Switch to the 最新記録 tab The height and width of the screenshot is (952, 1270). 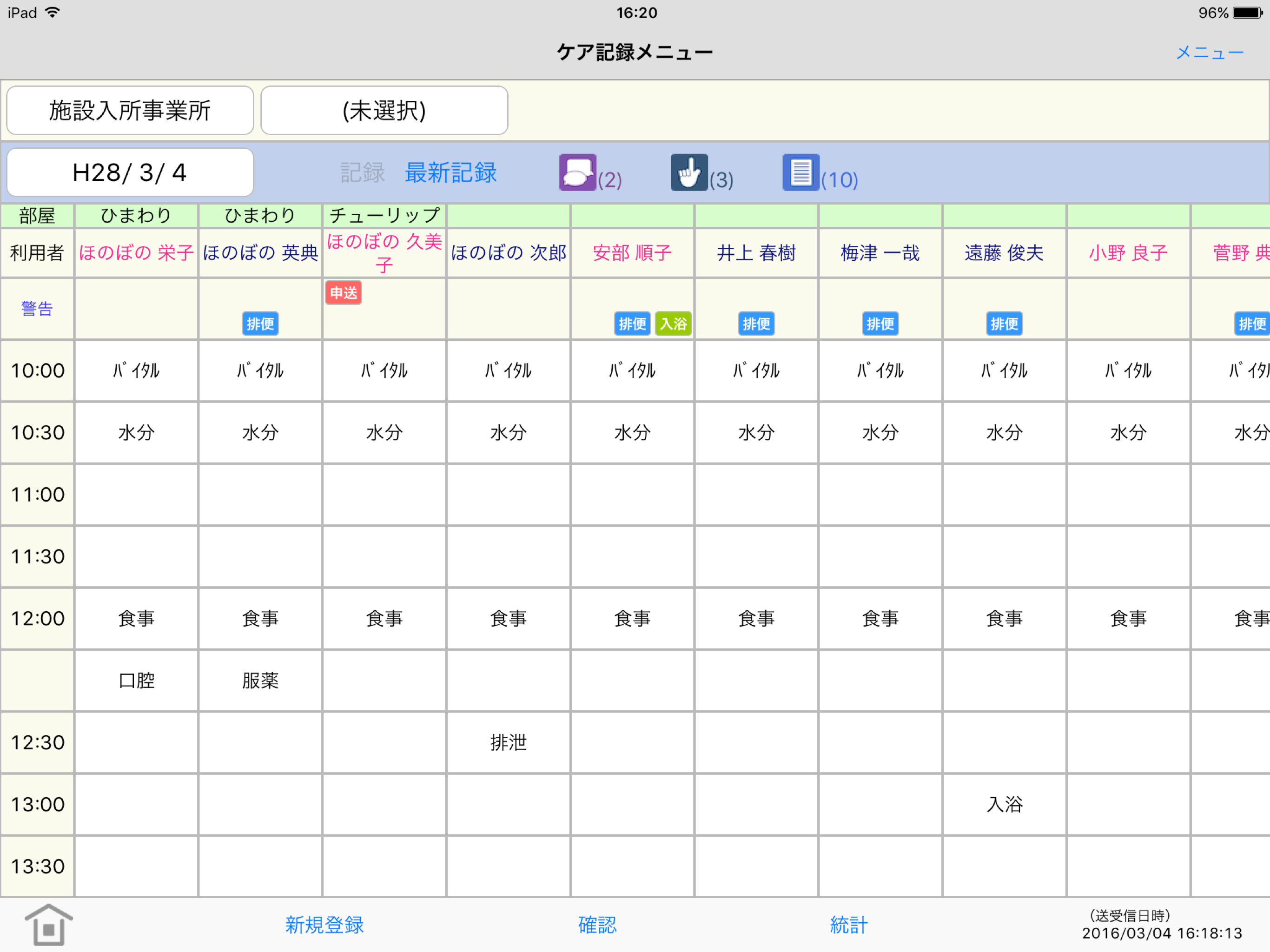point(451,172)
